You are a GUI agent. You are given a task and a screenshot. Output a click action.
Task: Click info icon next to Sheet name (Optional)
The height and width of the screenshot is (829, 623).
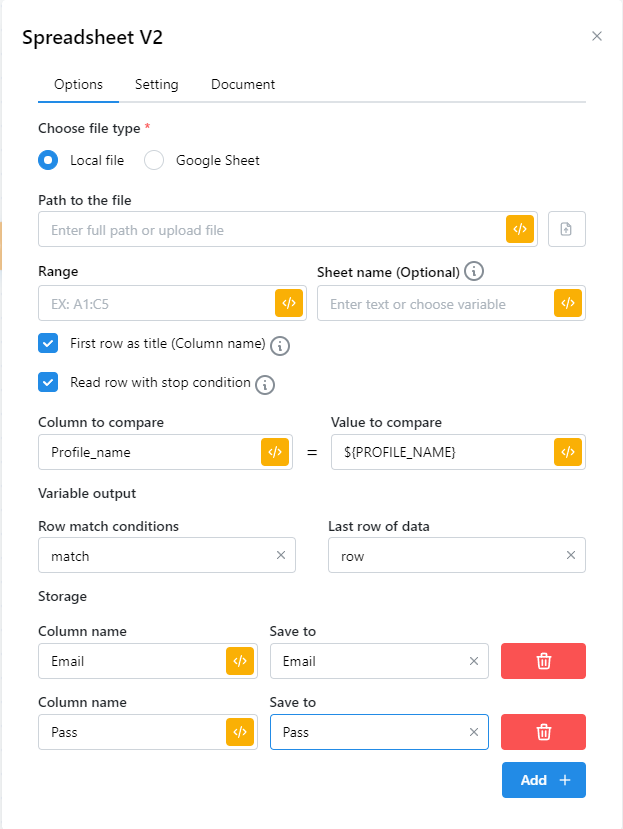point(475,272)
